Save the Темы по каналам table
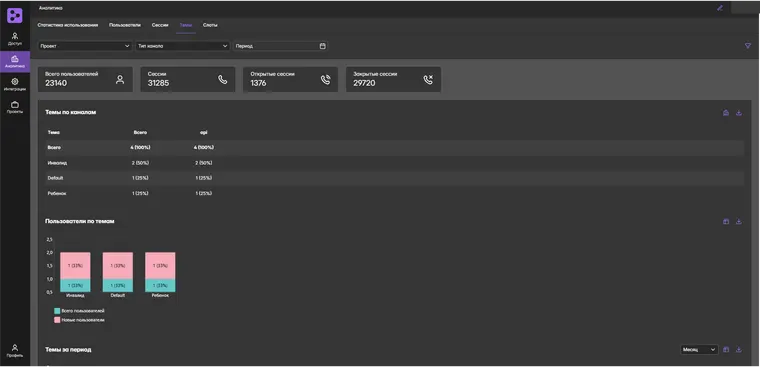760x367 pixels. point(726,113)
